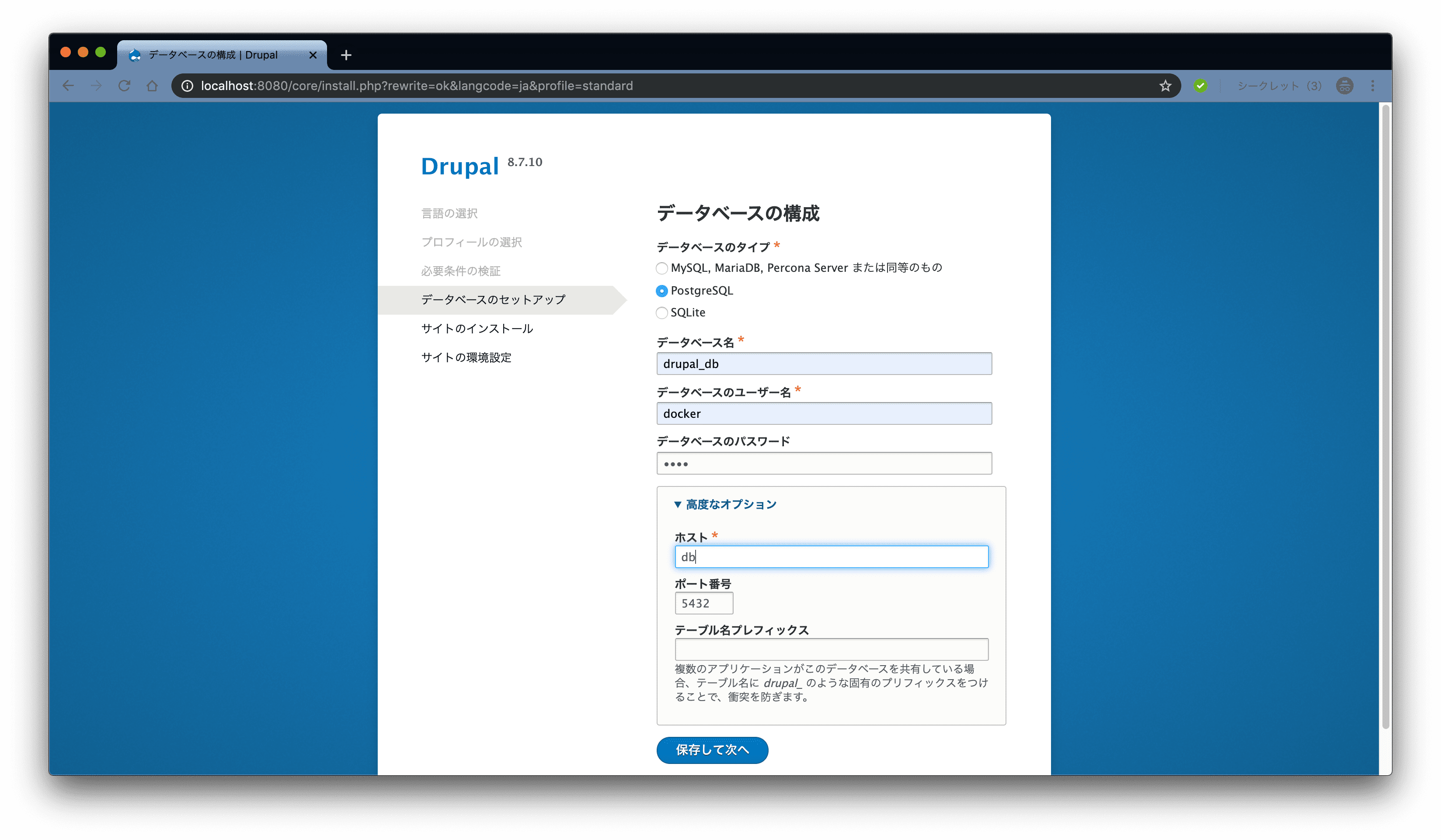Viewport: 1441px width, 840px height.
Task: Click the ホスト input field
Action: [x=832, y=557]
